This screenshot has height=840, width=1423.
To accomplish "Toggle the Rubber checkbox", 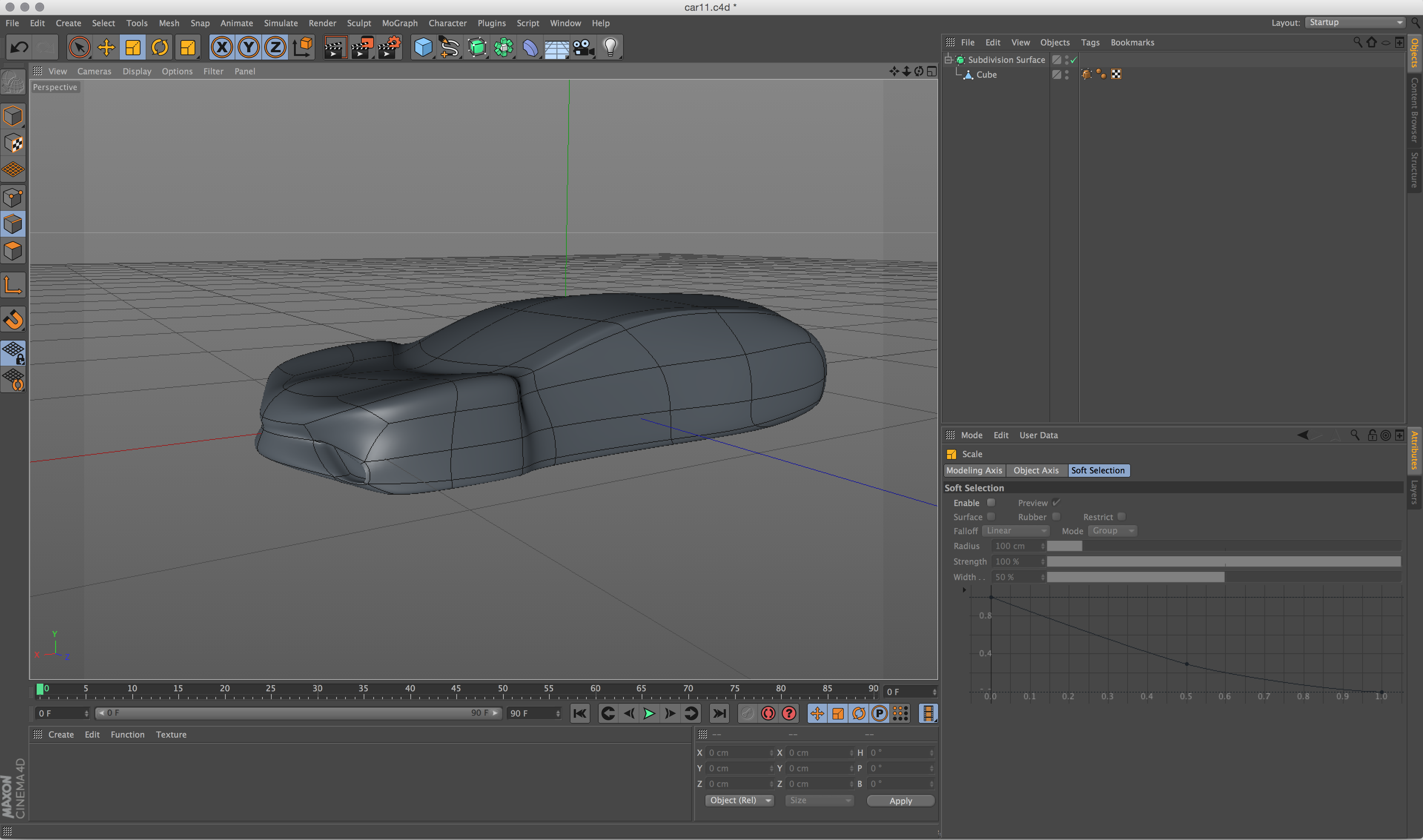I will coord(1056,517).
